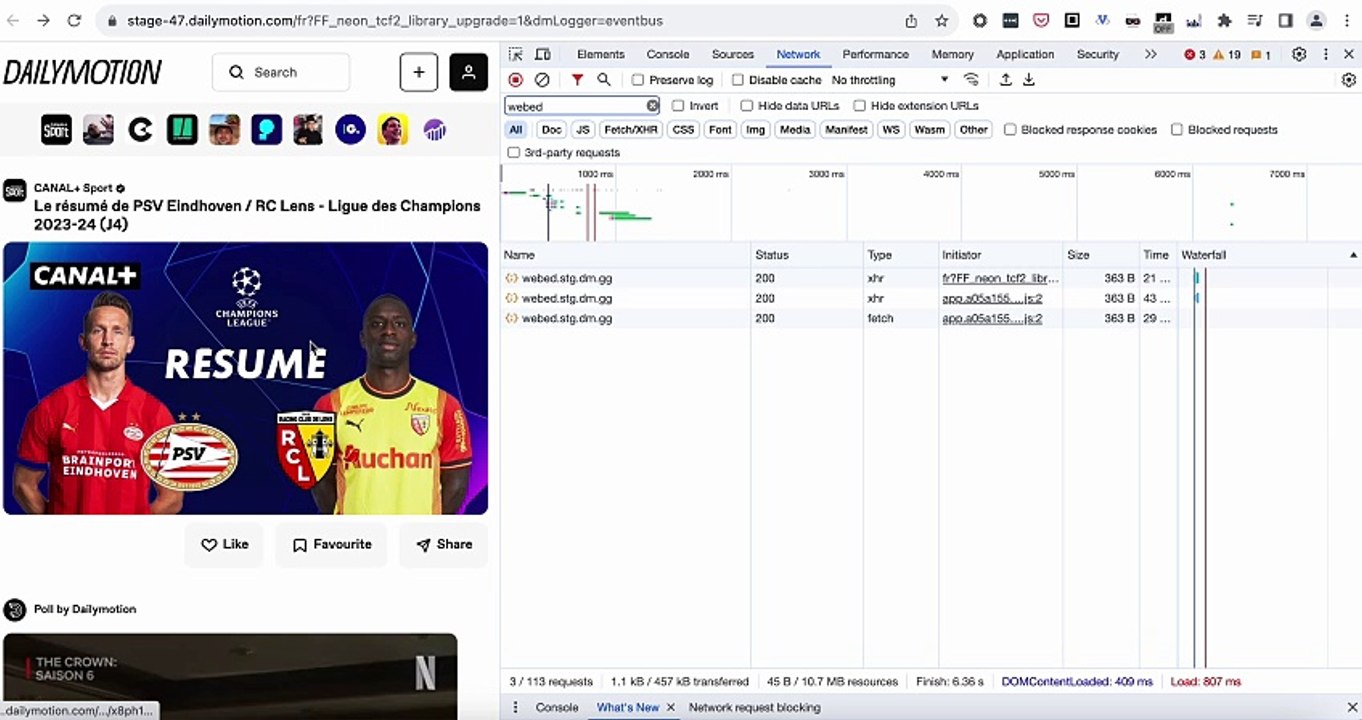
Task: Check 3rd-party requests
Action: tap(514, 153)
